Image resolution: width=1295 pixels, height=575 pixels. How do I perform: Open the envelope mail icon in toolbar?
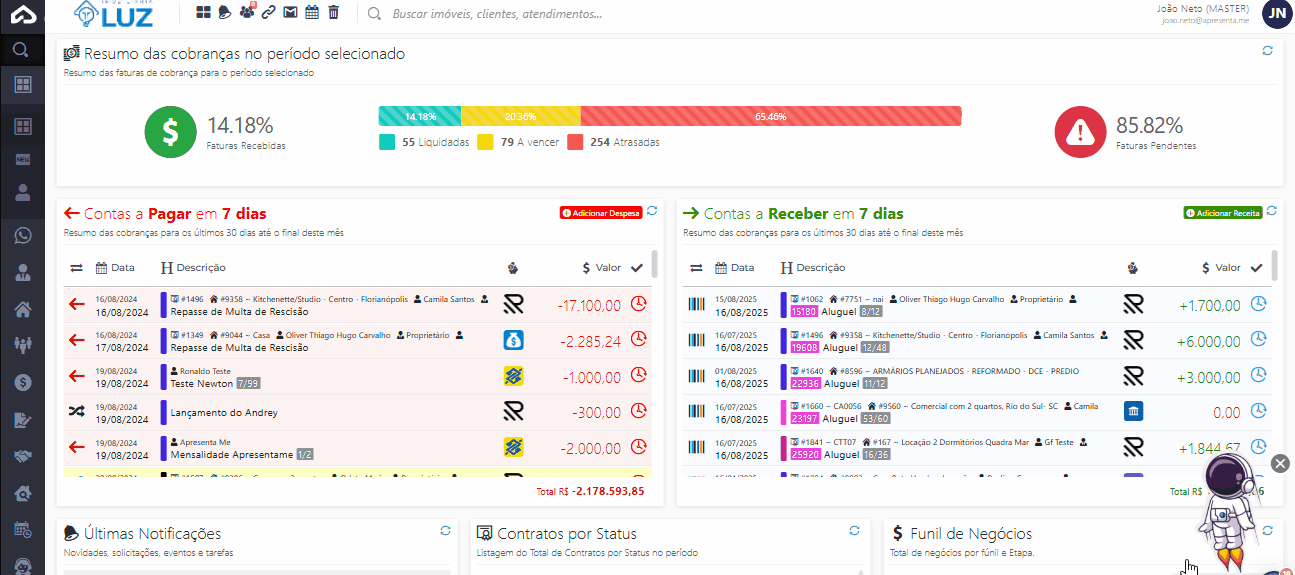(x=290, y=13)
